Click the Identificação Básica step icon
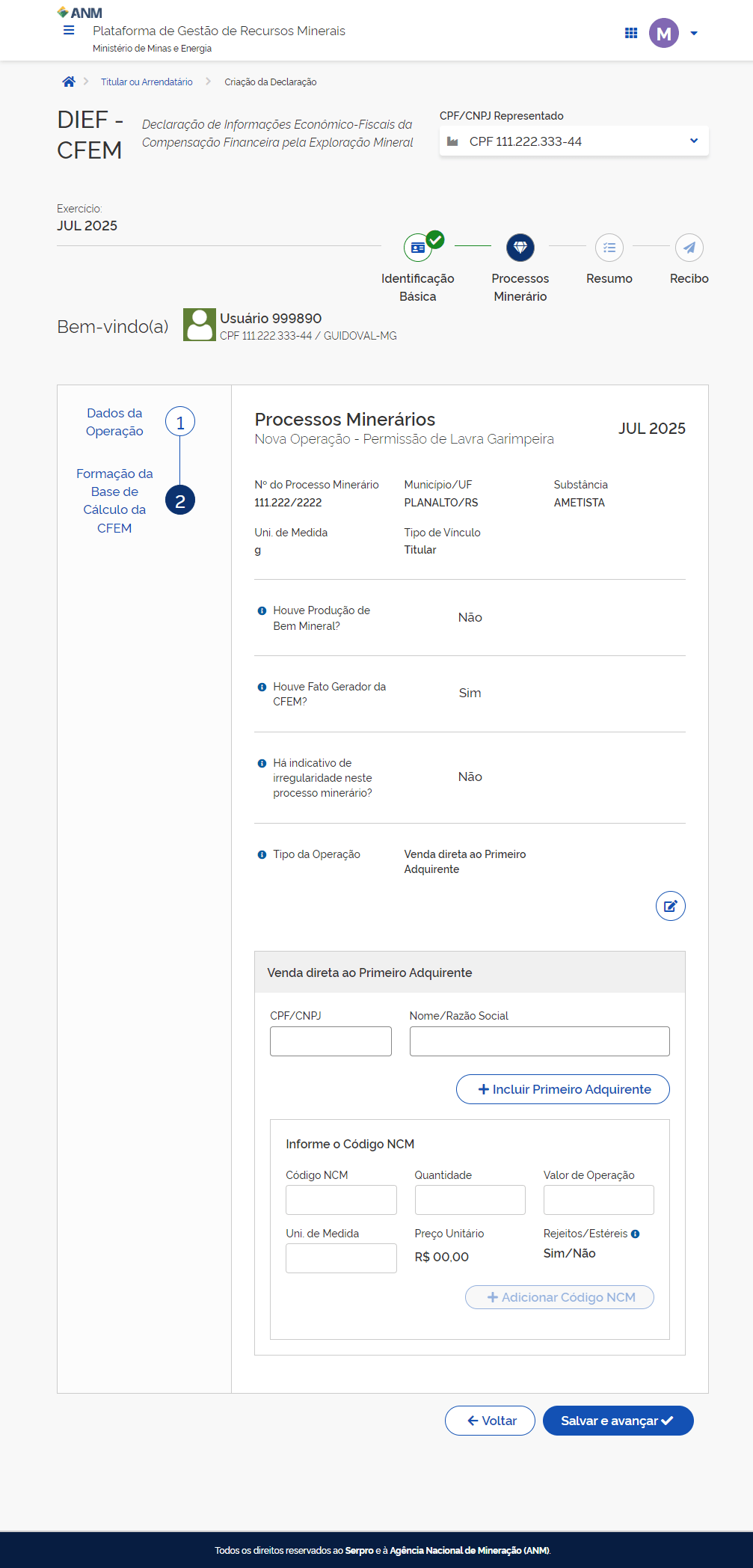This screenshot has width=753, height=1568. point(418,248)
